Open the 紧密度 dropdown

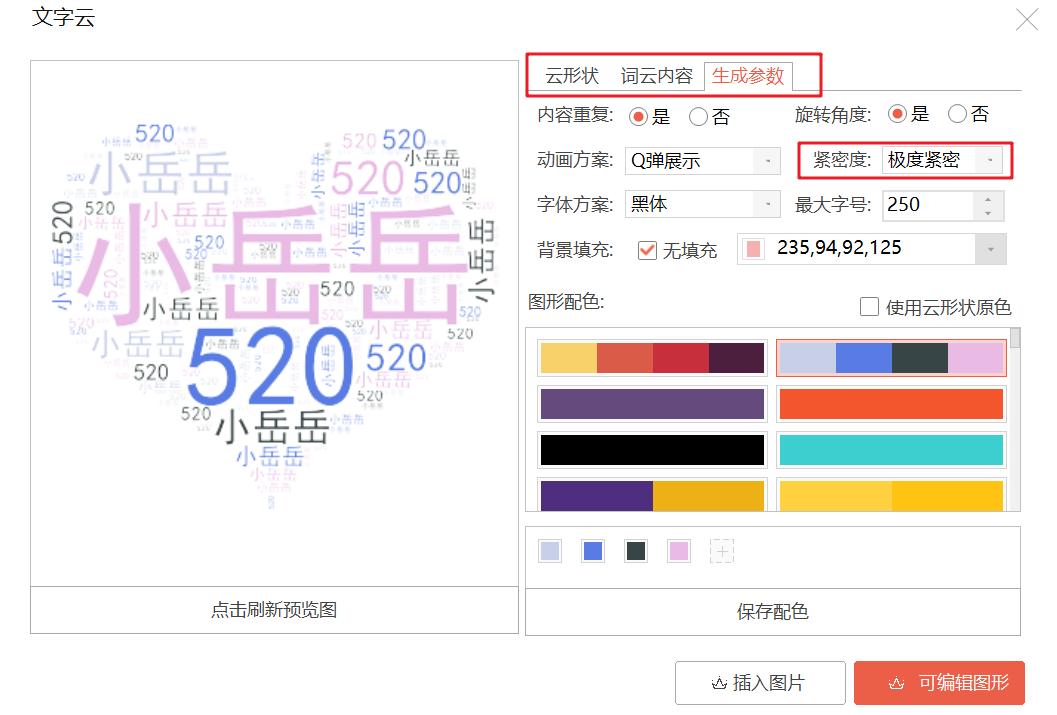[x=990, y=160]
